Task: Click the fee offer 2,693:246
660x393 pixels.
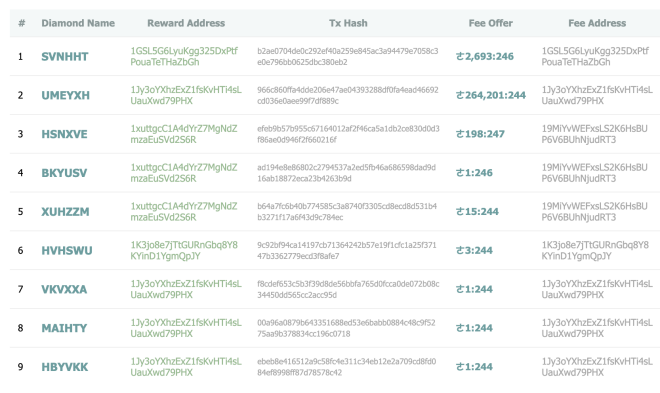Action: 485,56
